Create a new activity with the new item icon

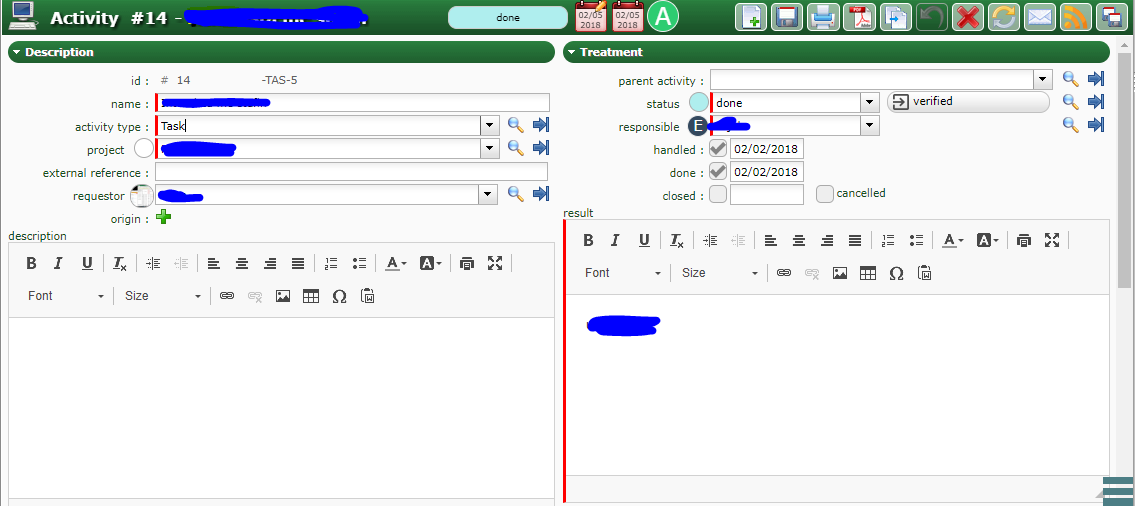click(750, 17)
